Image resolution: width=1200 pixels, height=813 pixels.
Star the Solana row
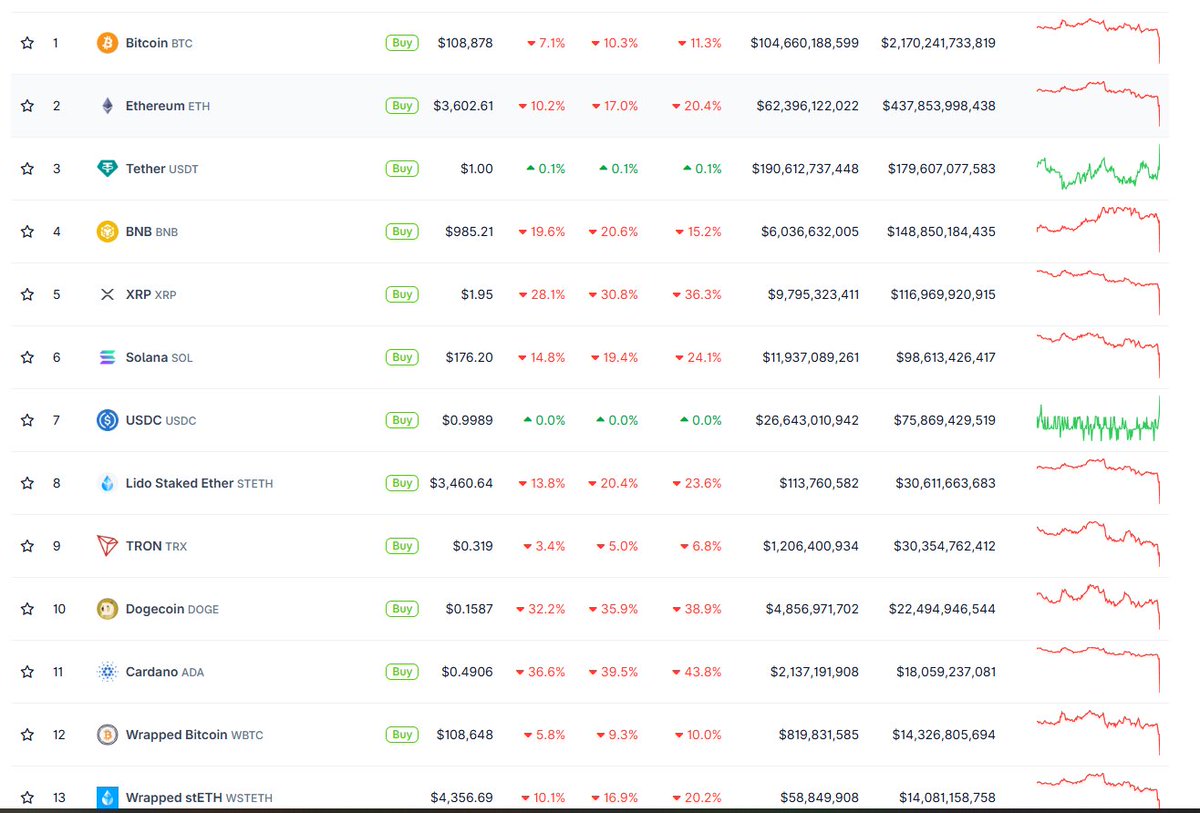(x=28, y=358)
